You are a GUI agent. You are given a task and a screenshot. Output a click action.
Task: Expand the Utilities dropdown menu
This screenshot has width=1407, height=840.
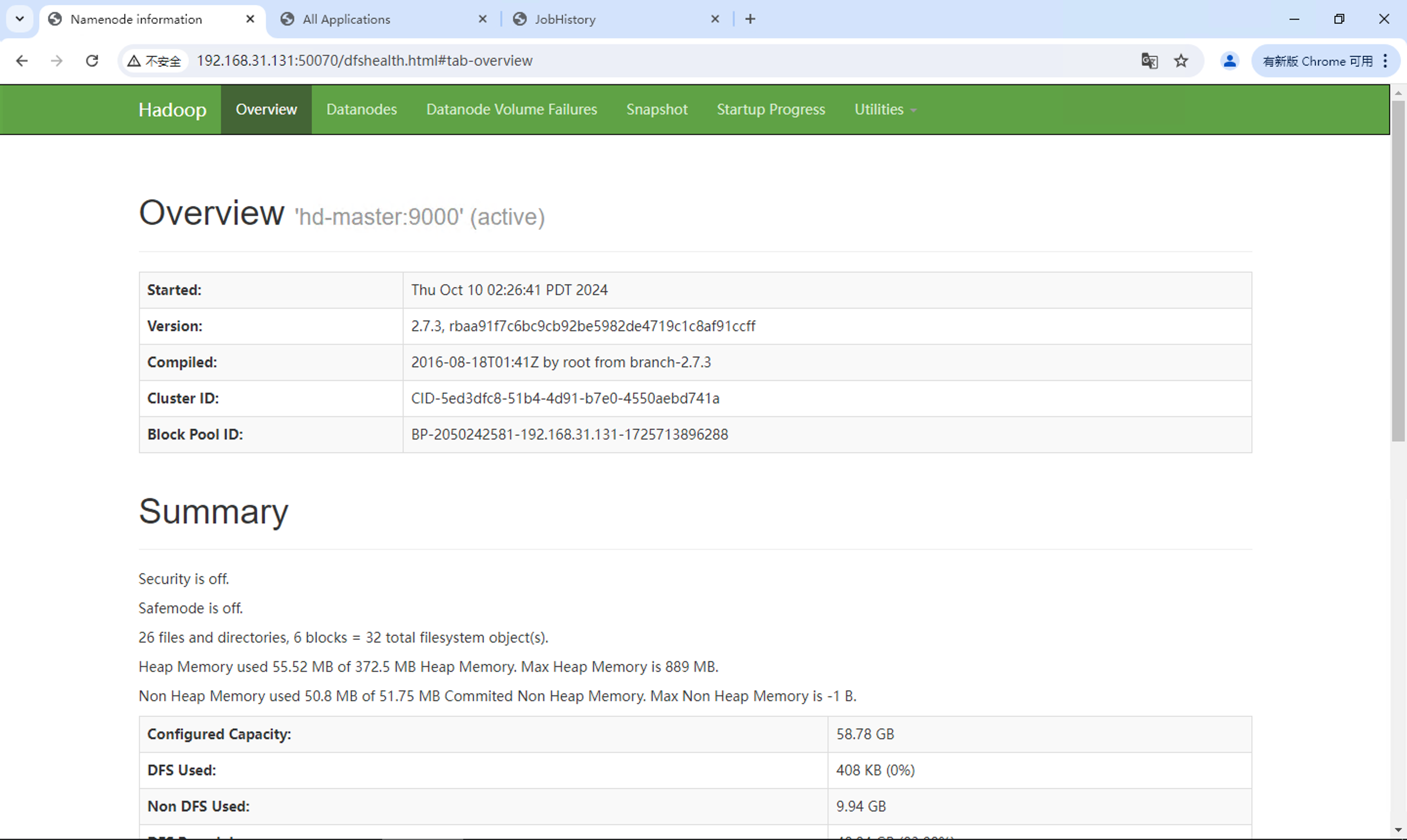[x=884, y=109]
